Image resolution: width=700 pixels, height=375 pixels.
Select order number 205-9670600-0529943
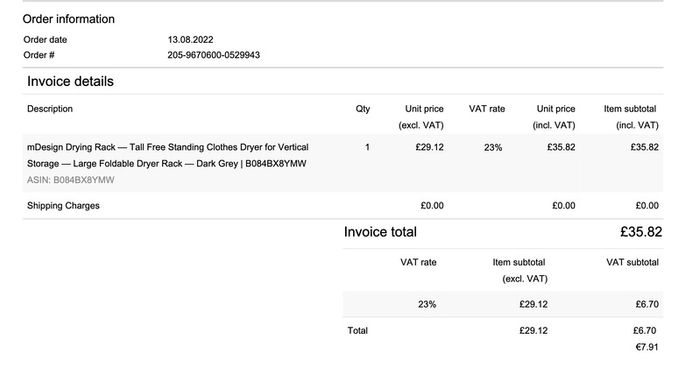[x=213, y=55]
